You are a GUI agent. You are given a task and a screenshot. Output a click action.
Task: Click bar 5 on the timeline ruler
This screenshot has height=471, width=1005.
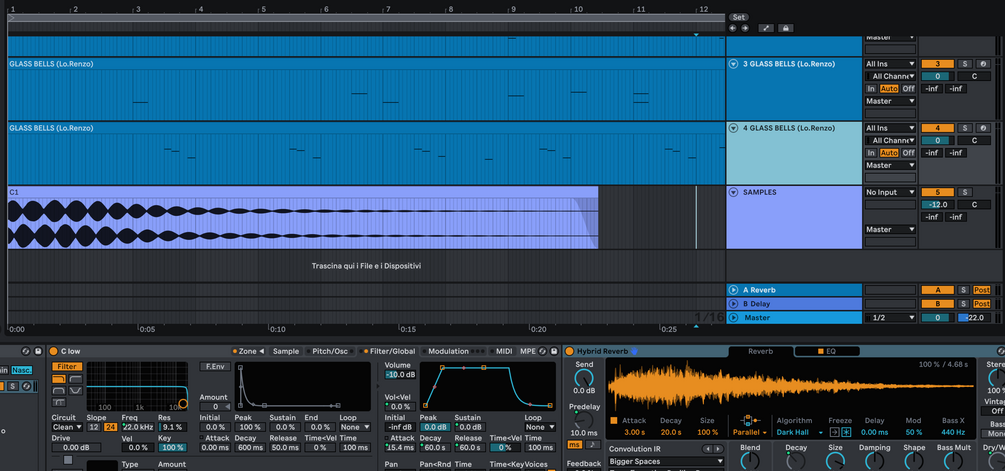point(263,10)
